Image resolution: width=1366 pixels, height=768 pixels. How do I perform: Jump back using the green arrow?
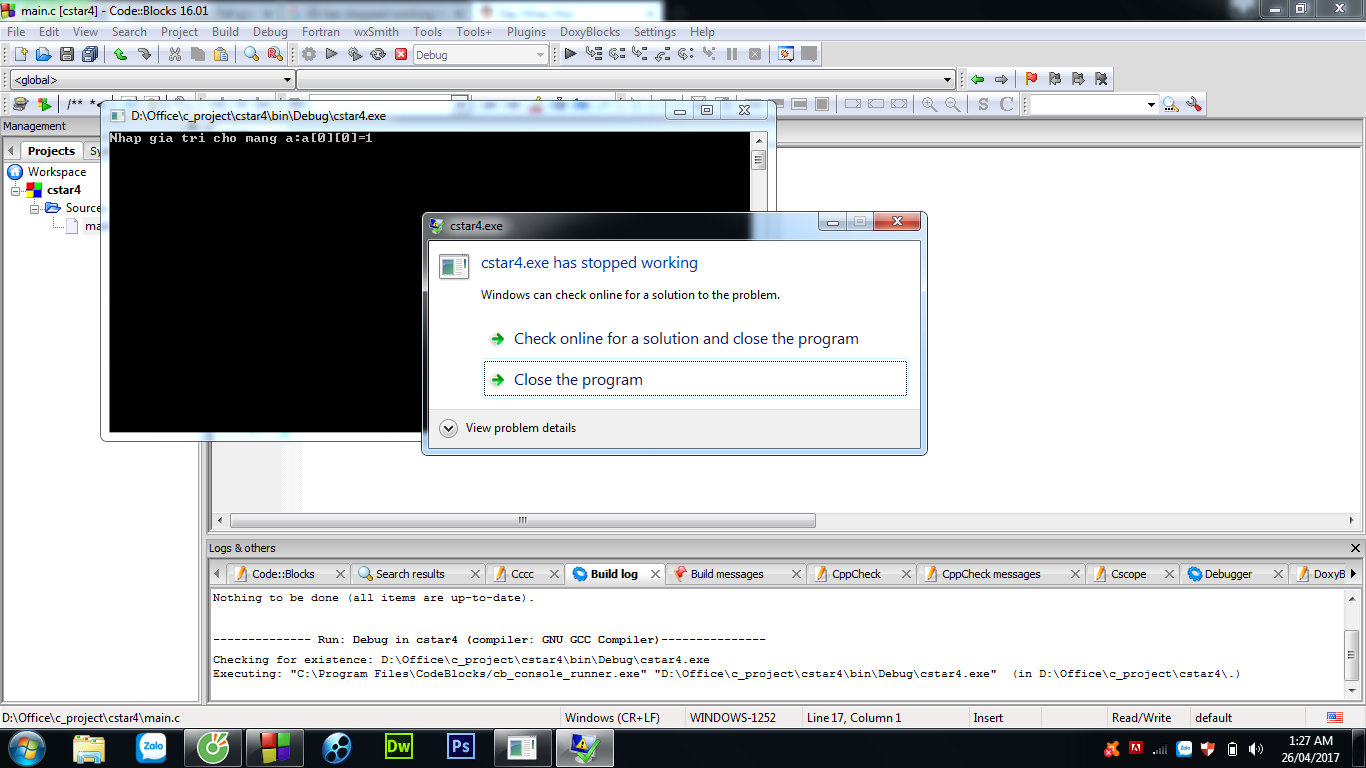[x=977, y=80]
